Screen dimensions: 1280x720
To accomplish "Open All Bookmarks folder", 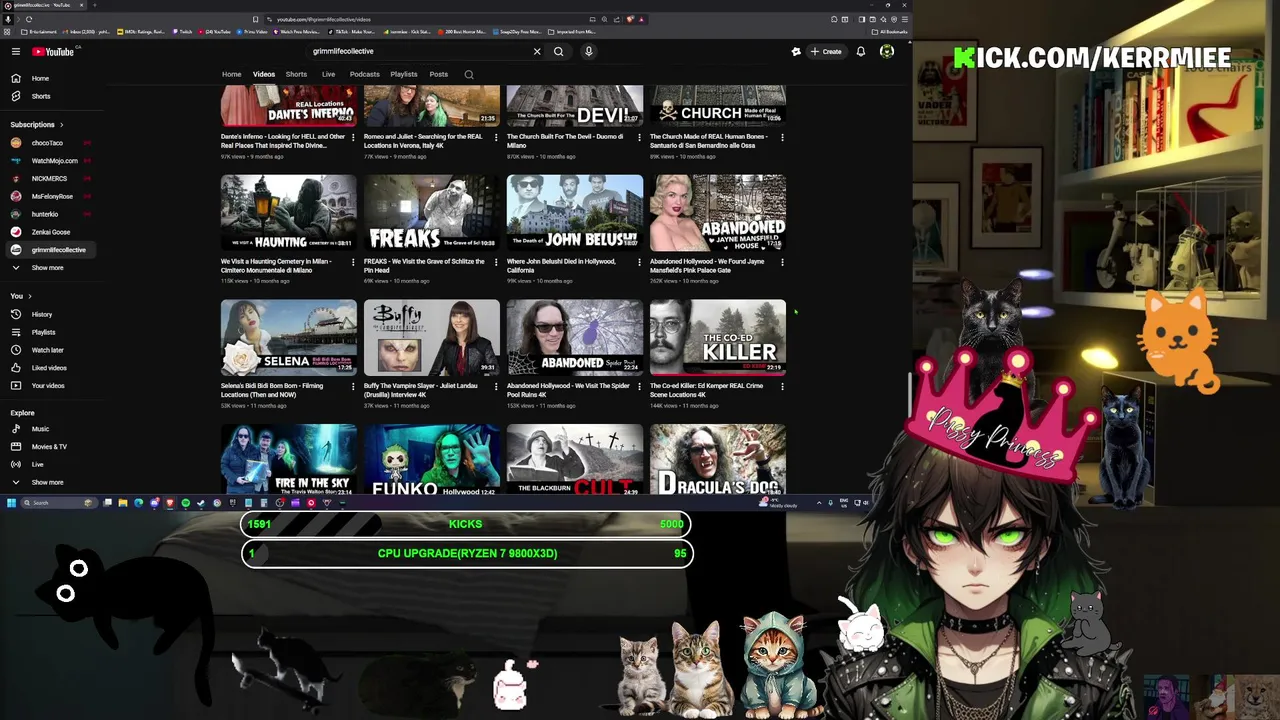I will (x=889, y=32).
